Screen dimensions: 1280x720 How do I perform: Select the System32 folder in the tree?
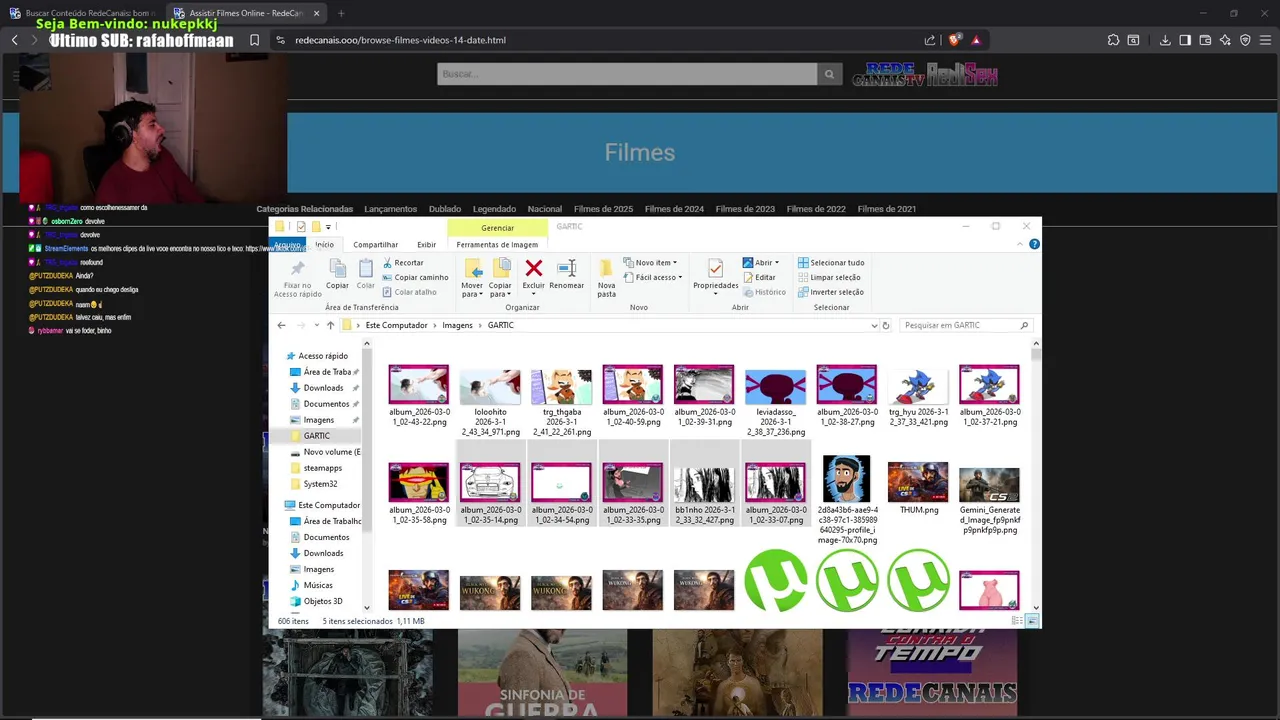(320, 484)
